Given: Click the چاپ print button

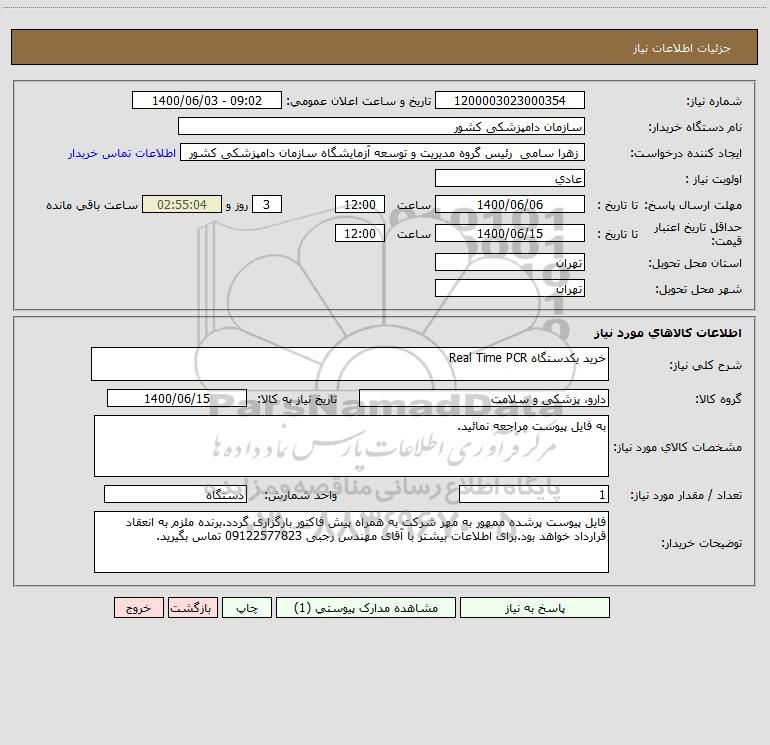Looking at the screenshot, I should tap(247, 607).
